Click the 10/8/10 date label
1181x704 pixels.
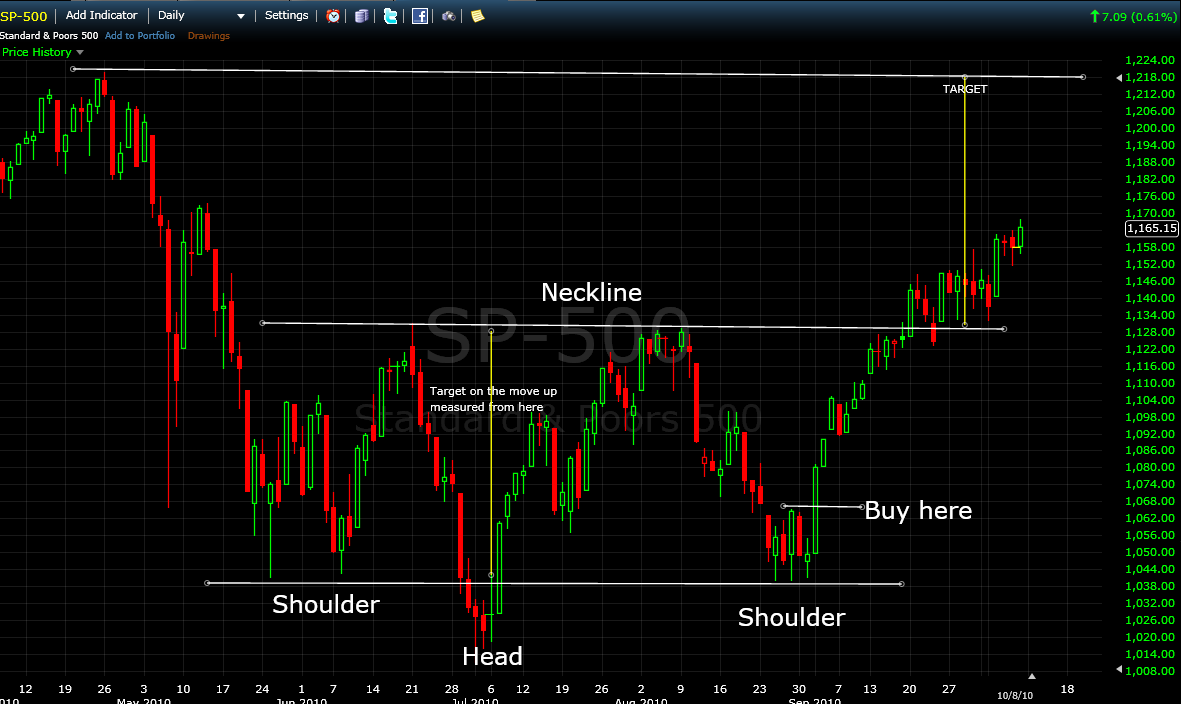(1015, 696)
